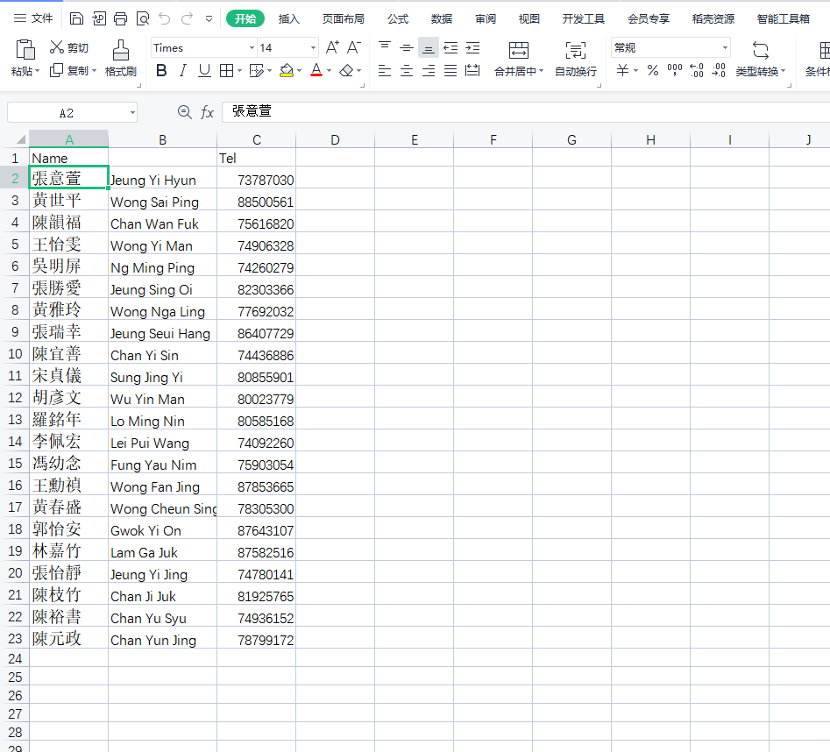830x752 pixels.
Task: Click the Borders grid icon
Action: tap(226, 70)
